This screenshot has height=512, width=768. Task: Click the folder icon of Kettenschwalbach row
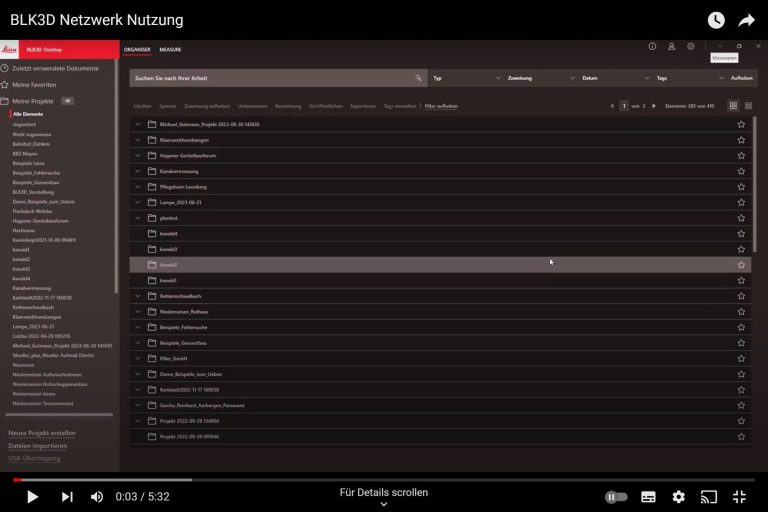152,296
